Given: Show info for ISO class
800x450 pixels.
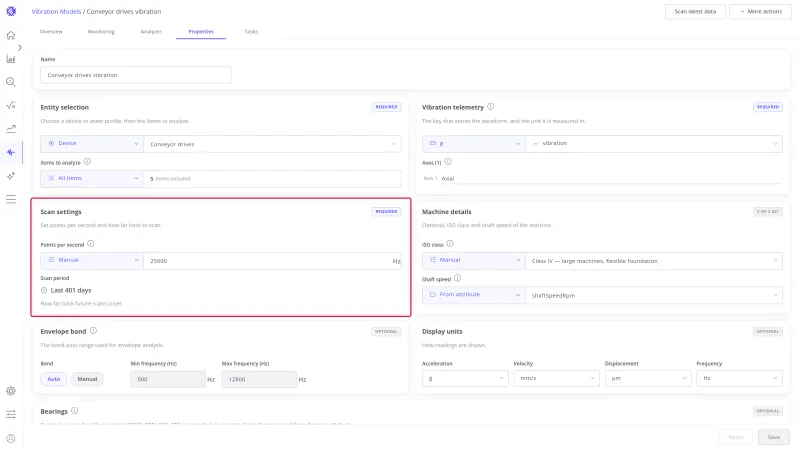Looking at the screenshot, I should click(x=450, y=244).
